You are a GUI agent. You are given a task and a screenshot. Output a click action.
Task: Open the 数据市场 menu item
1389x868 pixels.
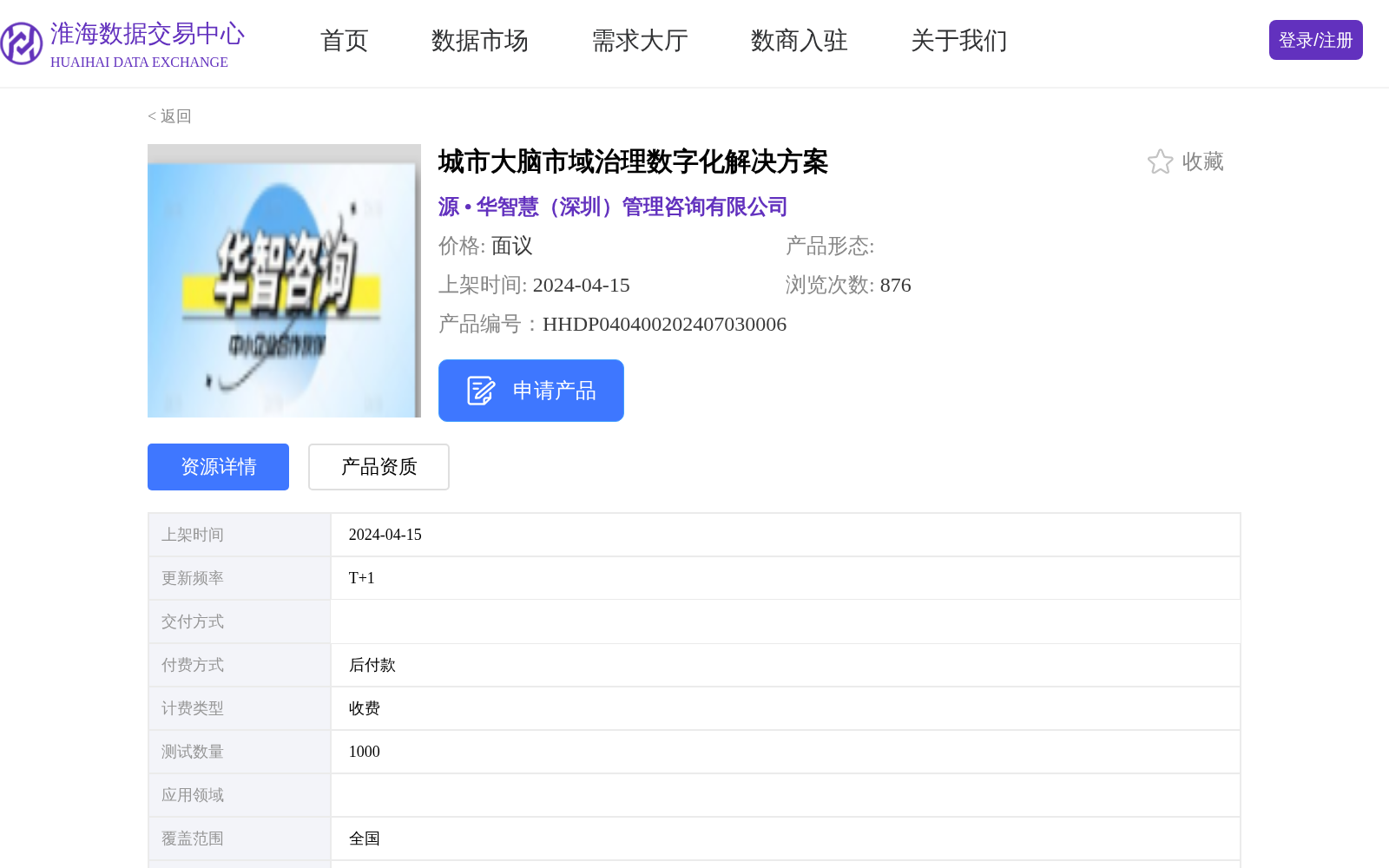[x=480, y=41]
